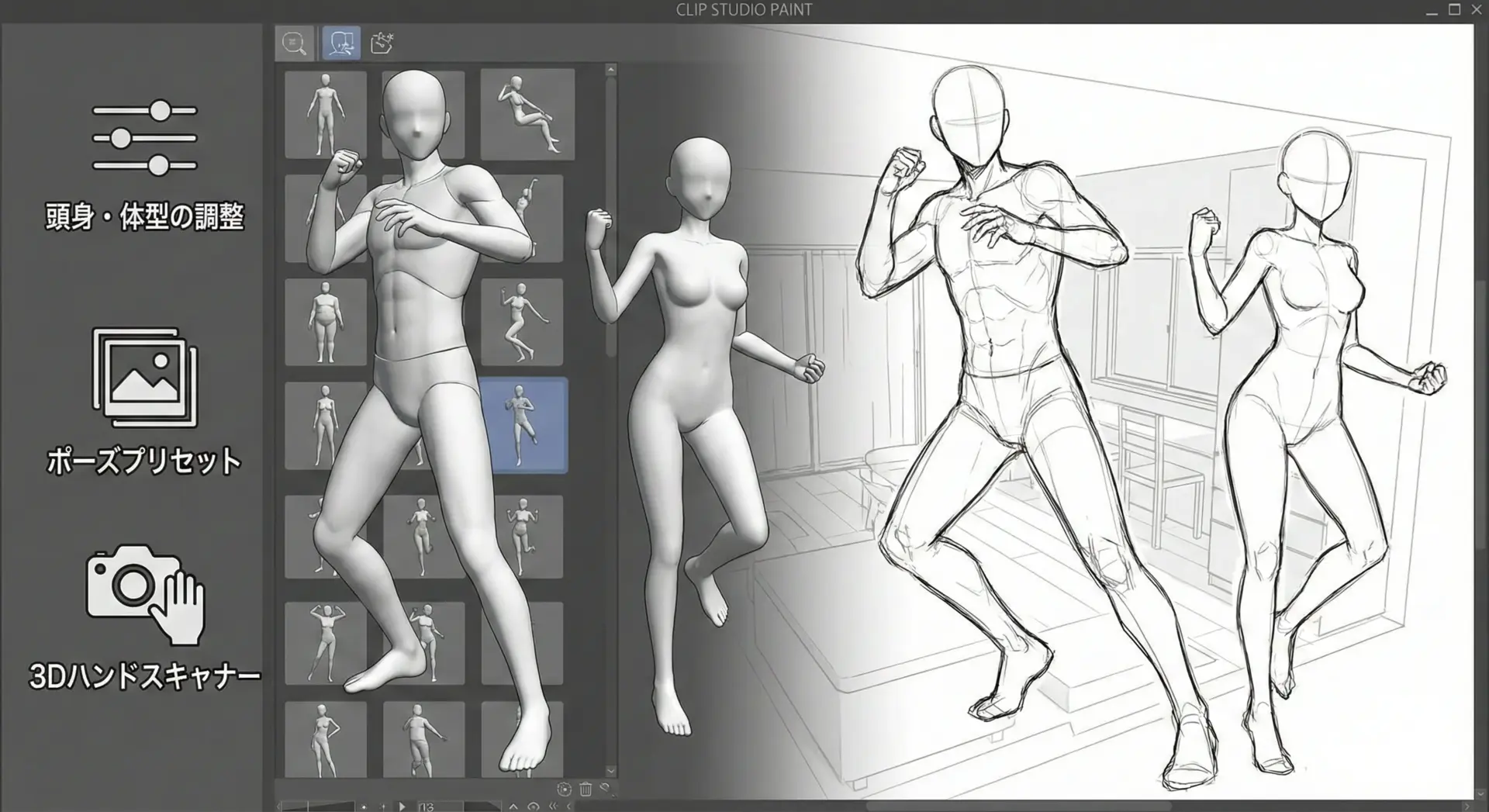
Task: Click the circular register icon beside trash
Action: pyautogui.click(x=564, y=790)
